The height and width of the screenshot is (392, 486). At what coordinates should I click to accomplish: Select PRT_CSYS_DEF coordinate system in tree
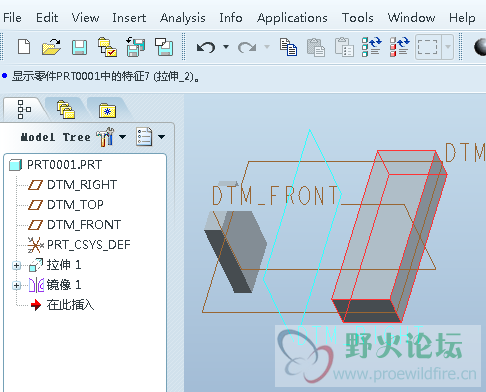pos(79,245)
